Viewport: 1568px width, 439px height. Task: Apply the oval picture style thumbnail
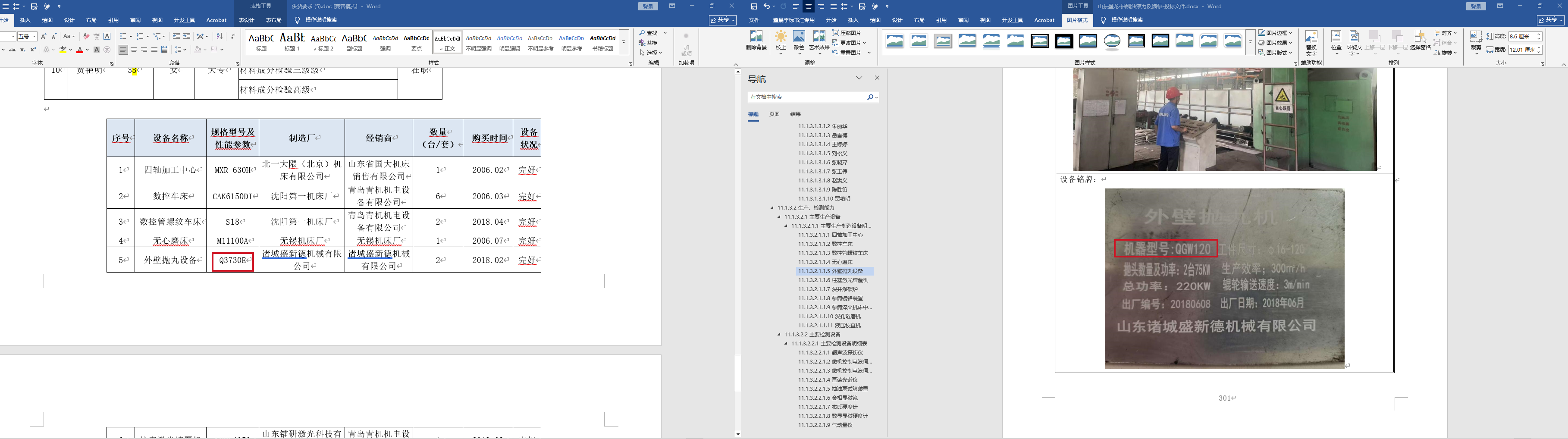(x=1112, y=41)
